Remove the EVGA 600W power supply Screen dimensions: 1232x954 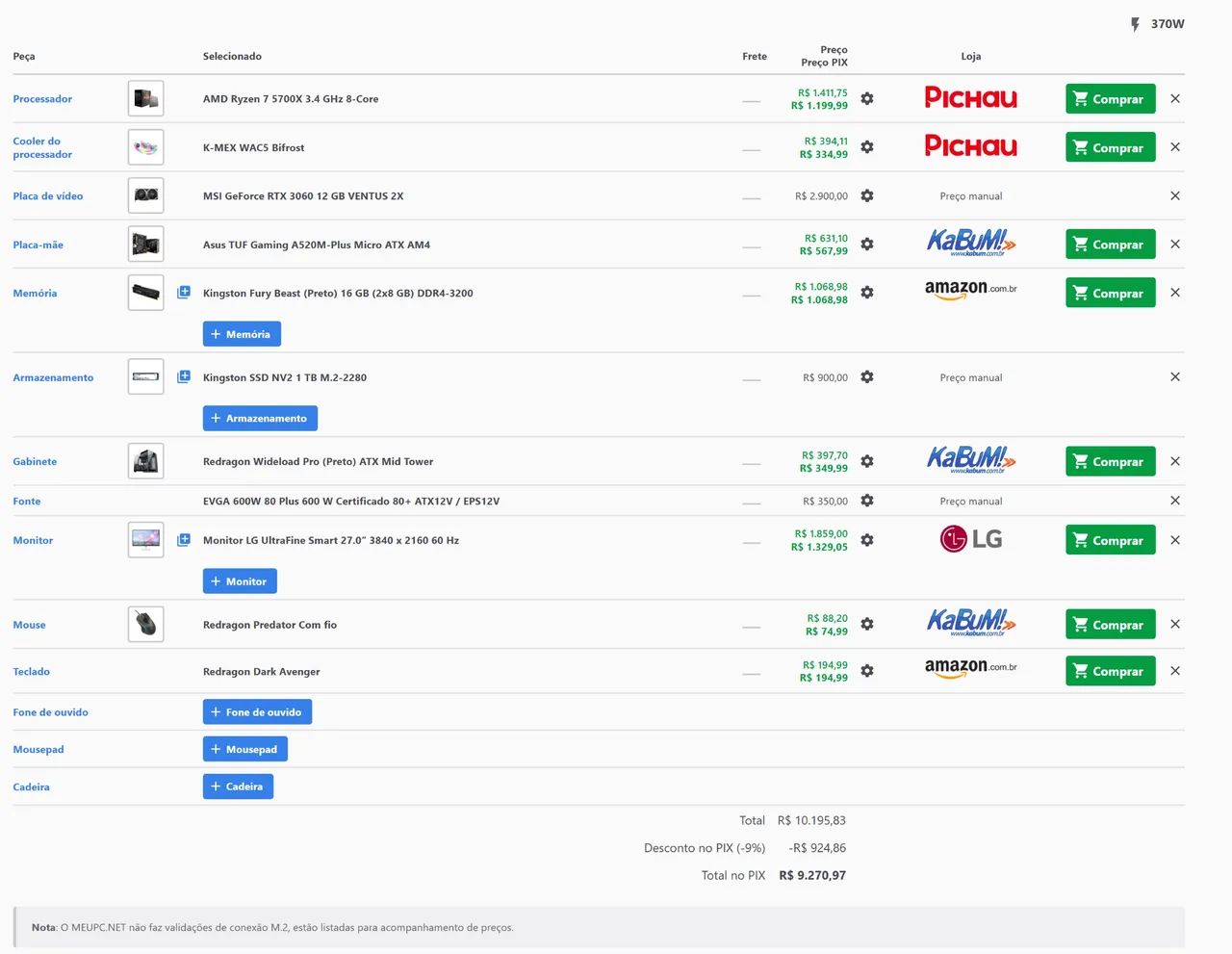click(1175, 501)
